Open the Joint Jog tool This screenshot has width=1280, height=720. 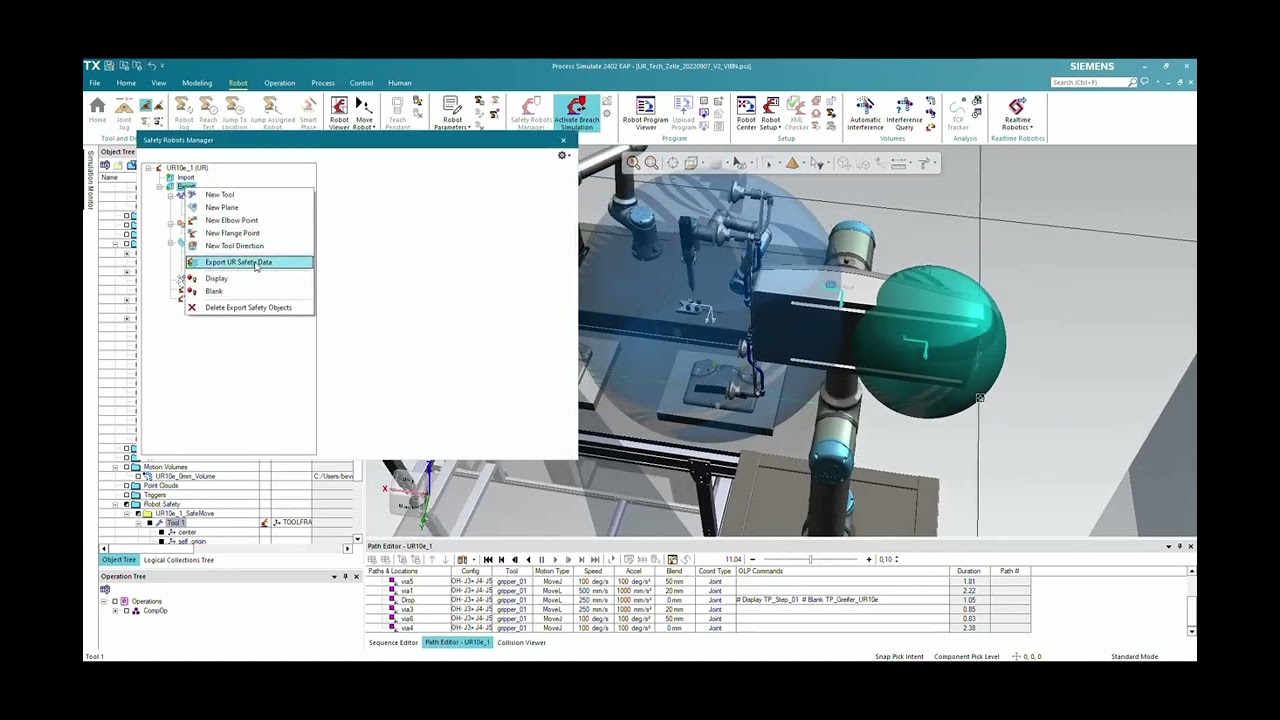pos(124,113)
